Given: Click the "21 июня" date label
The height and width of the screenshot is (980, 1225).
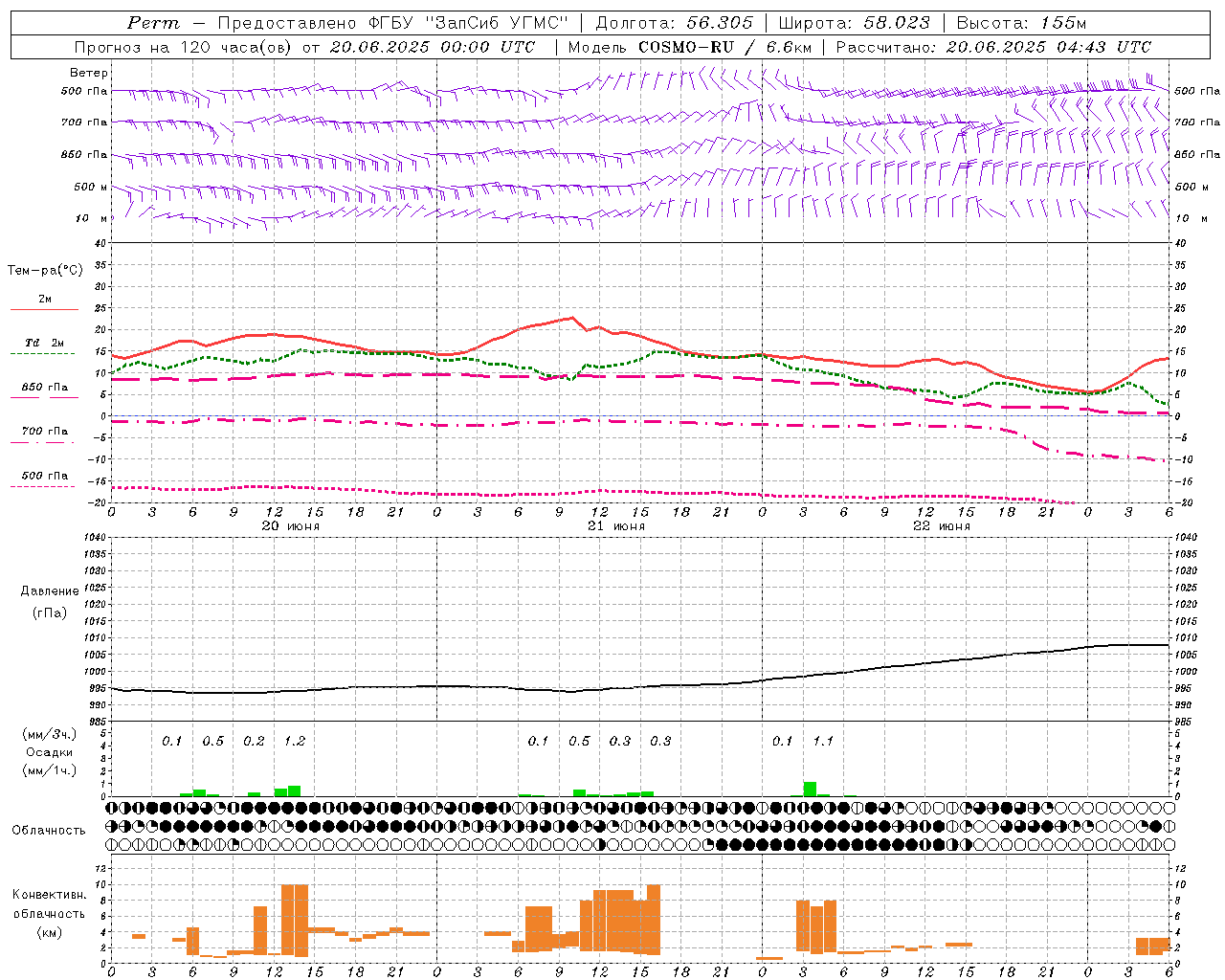Looking at the screenshot, I should point(616,526).
